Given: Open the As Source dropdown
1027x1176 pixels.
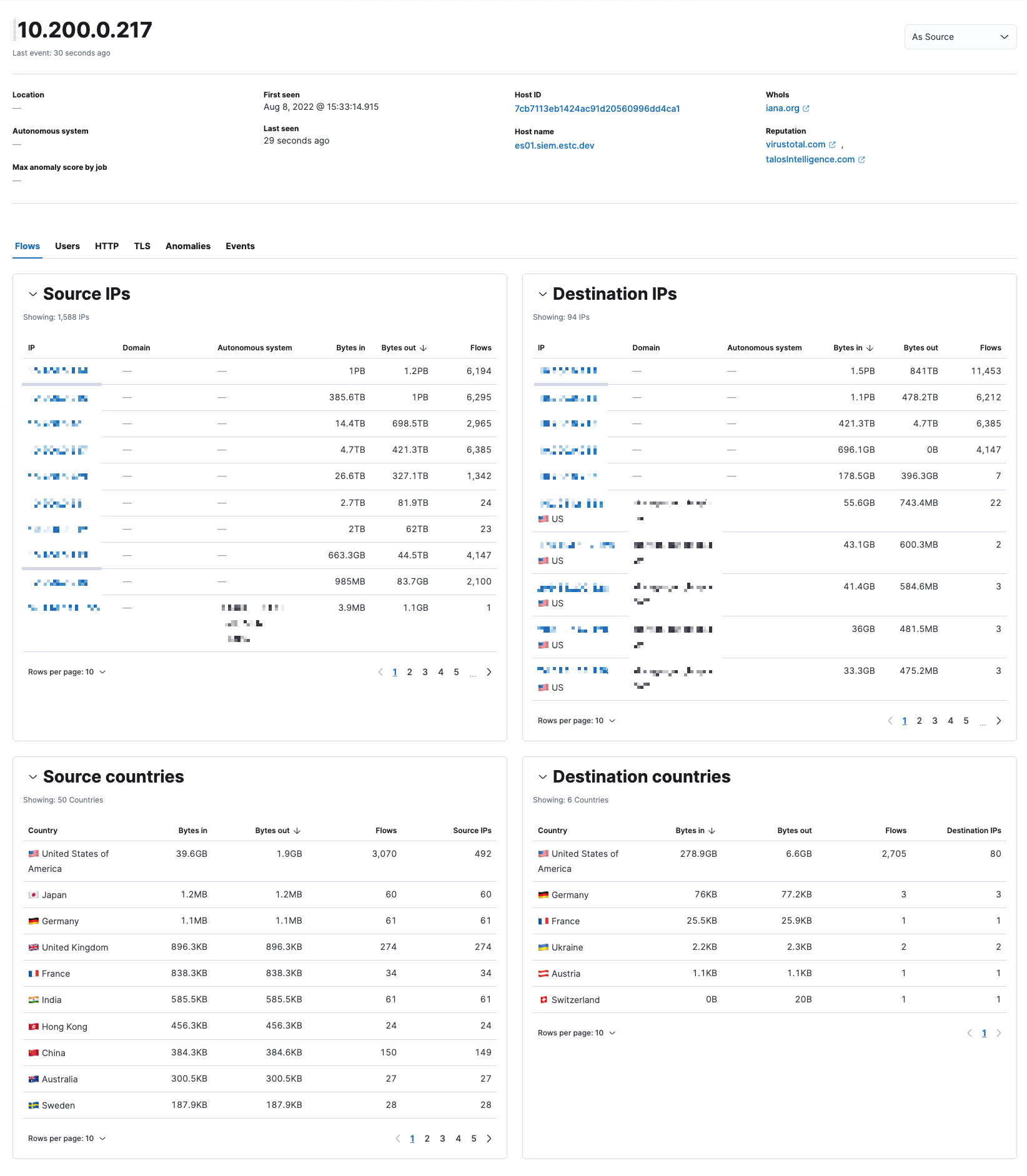Looking at the screenshot, I should pyautogui.click(x=960, y=37).
